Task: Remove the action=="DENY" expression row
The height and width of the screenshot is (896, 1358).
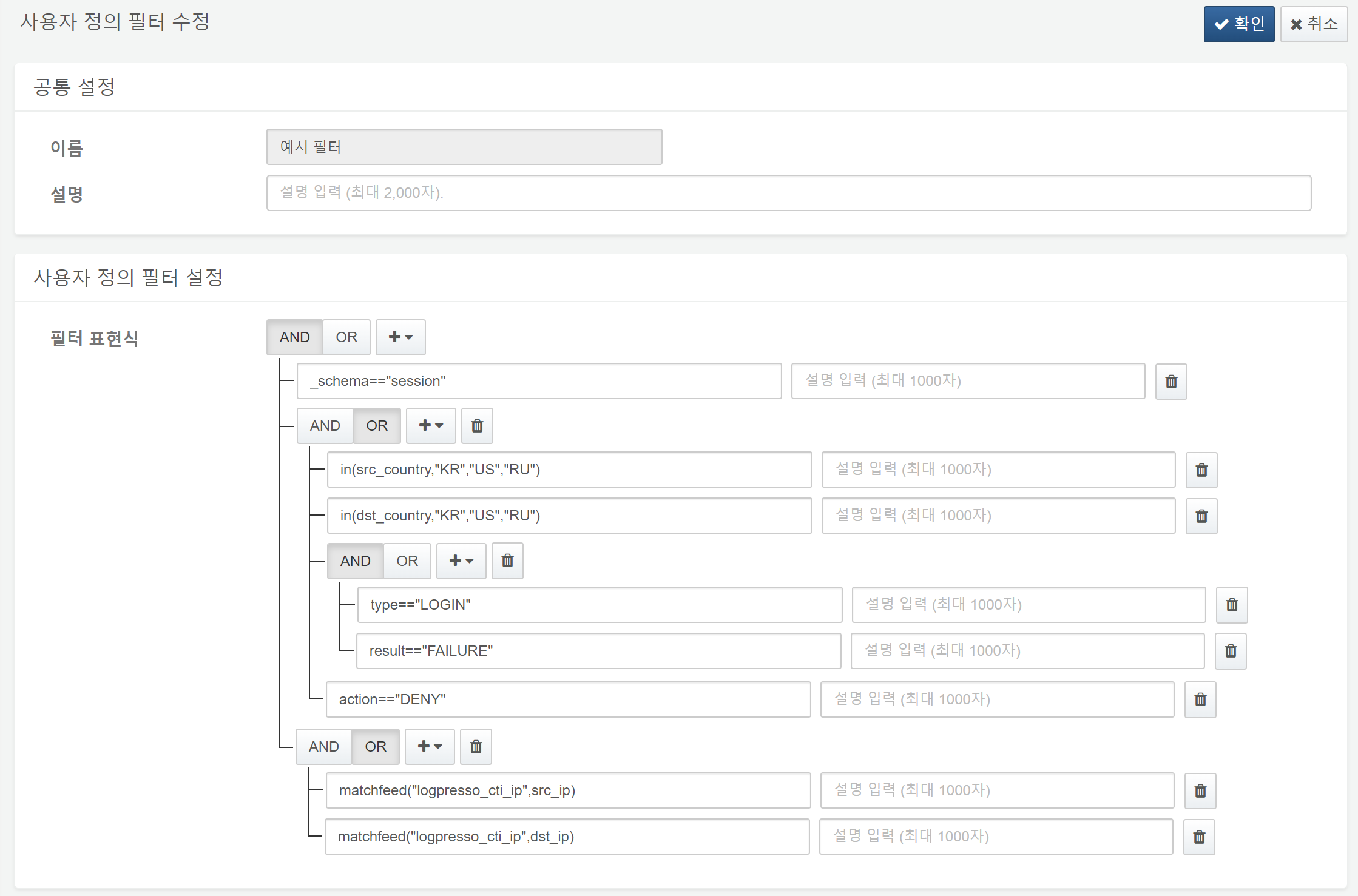Action: tap(1200, 699)
